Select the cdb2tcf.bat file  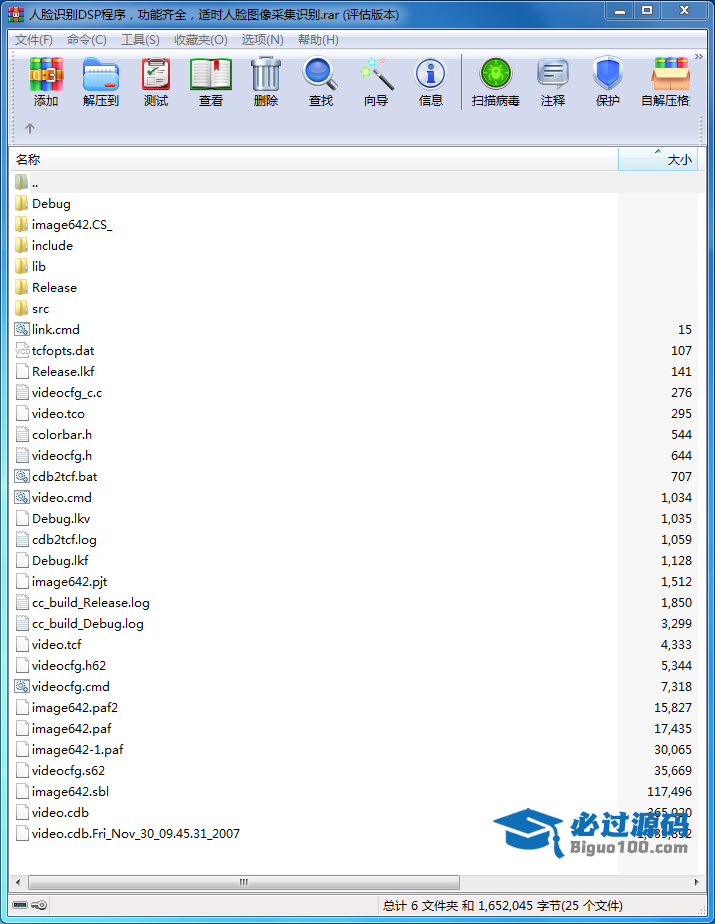357,477
